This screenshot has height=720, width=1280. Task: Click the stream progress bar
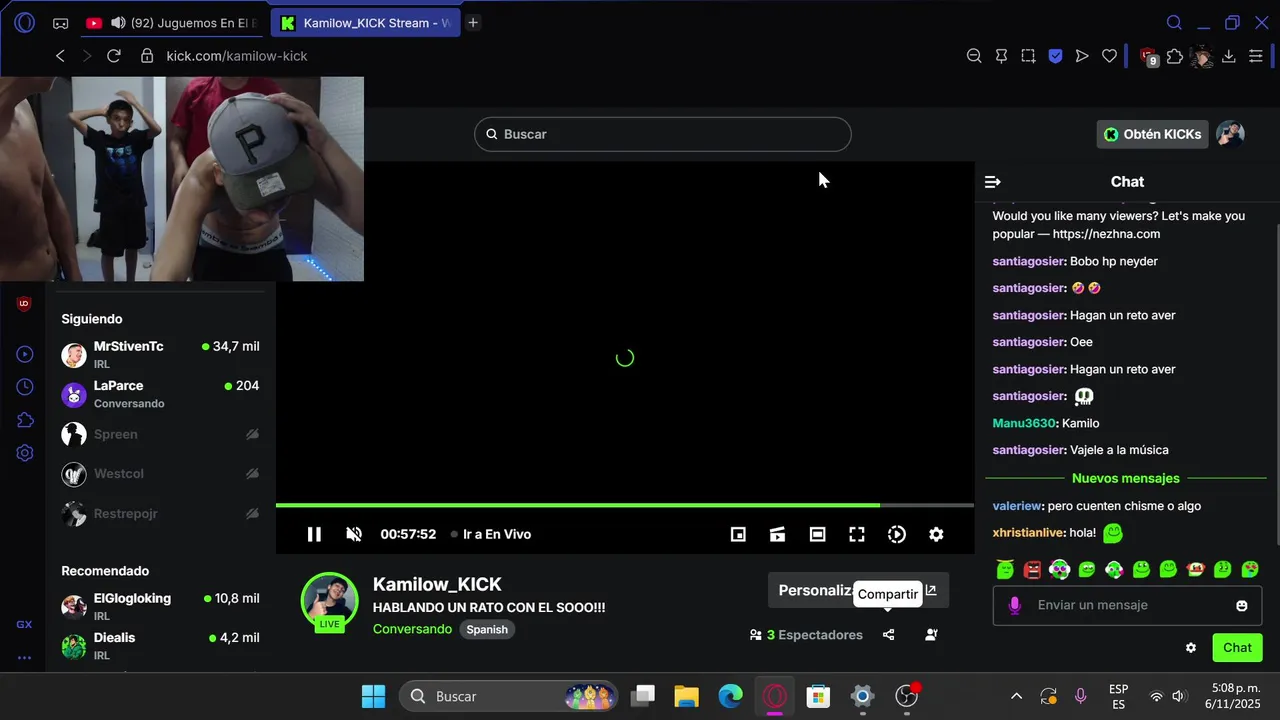(624, 505)
